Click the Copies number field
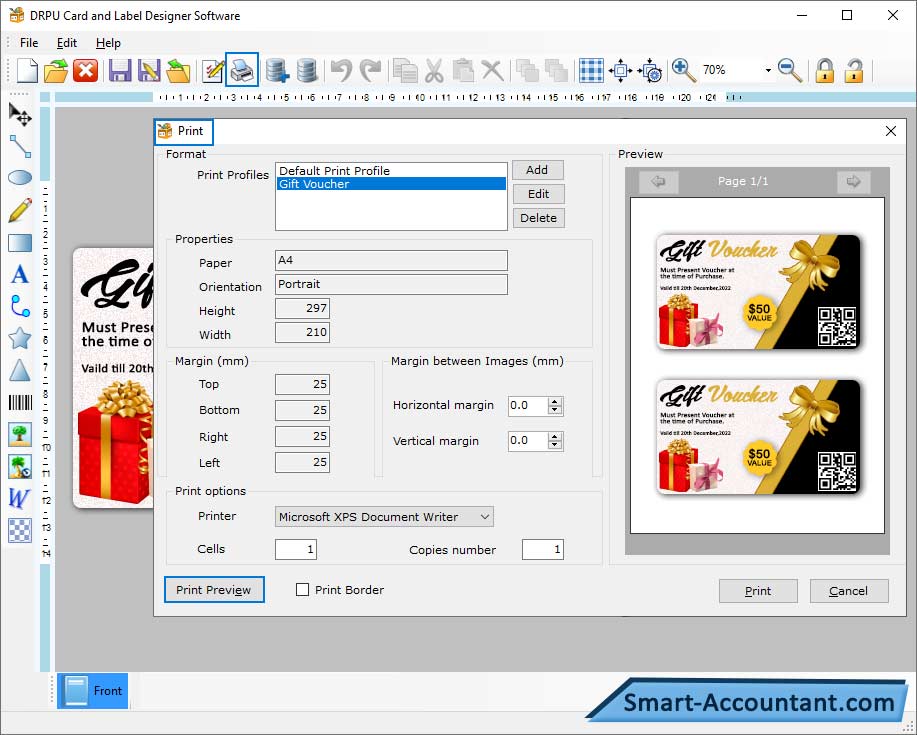917x735 pixels. (543, 549)
